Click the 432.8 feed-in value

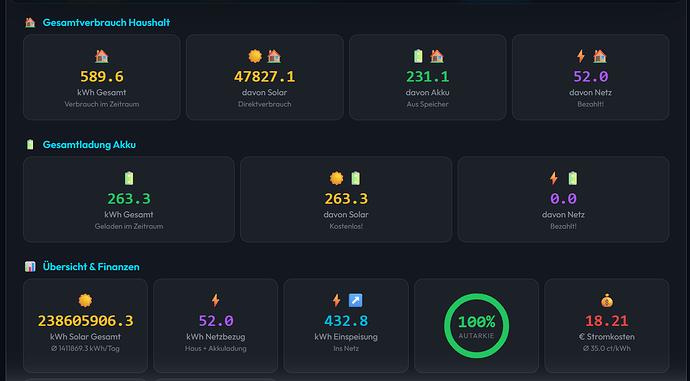point(346,321)
